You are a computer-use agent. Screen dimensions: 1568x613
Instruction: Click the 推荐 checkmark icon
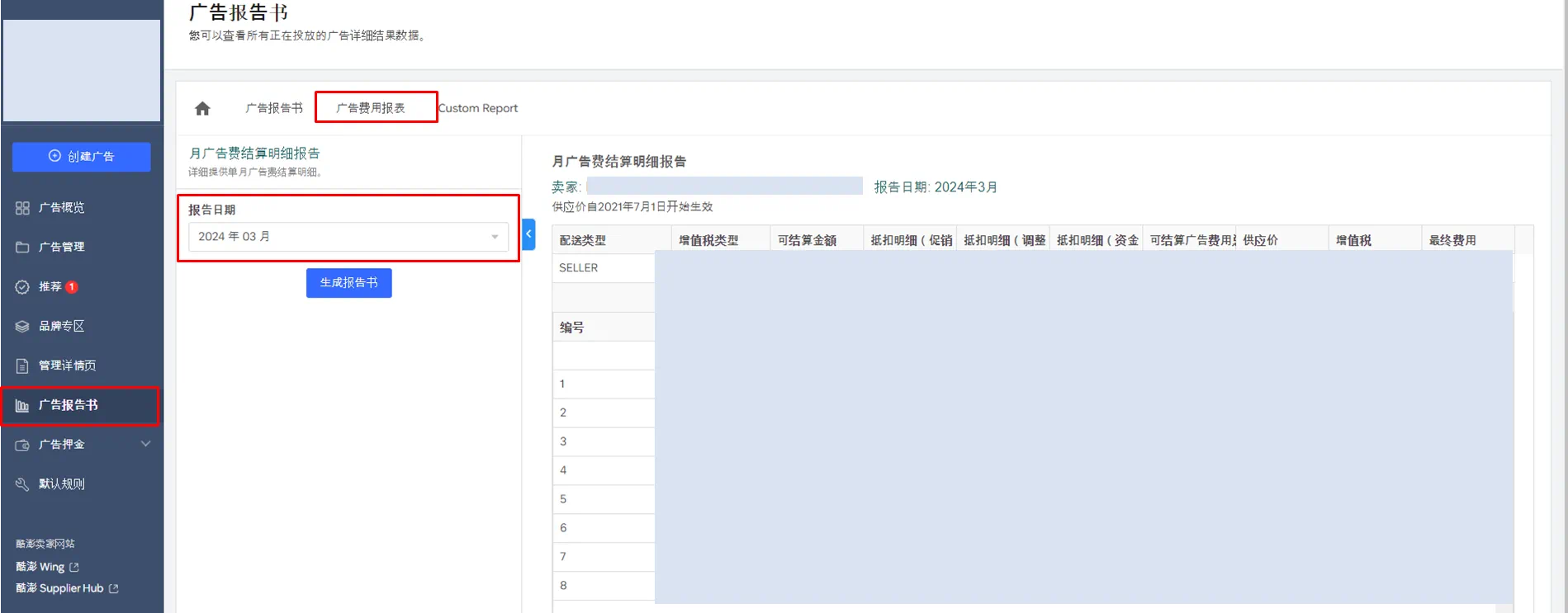click(x=22, y=287)
